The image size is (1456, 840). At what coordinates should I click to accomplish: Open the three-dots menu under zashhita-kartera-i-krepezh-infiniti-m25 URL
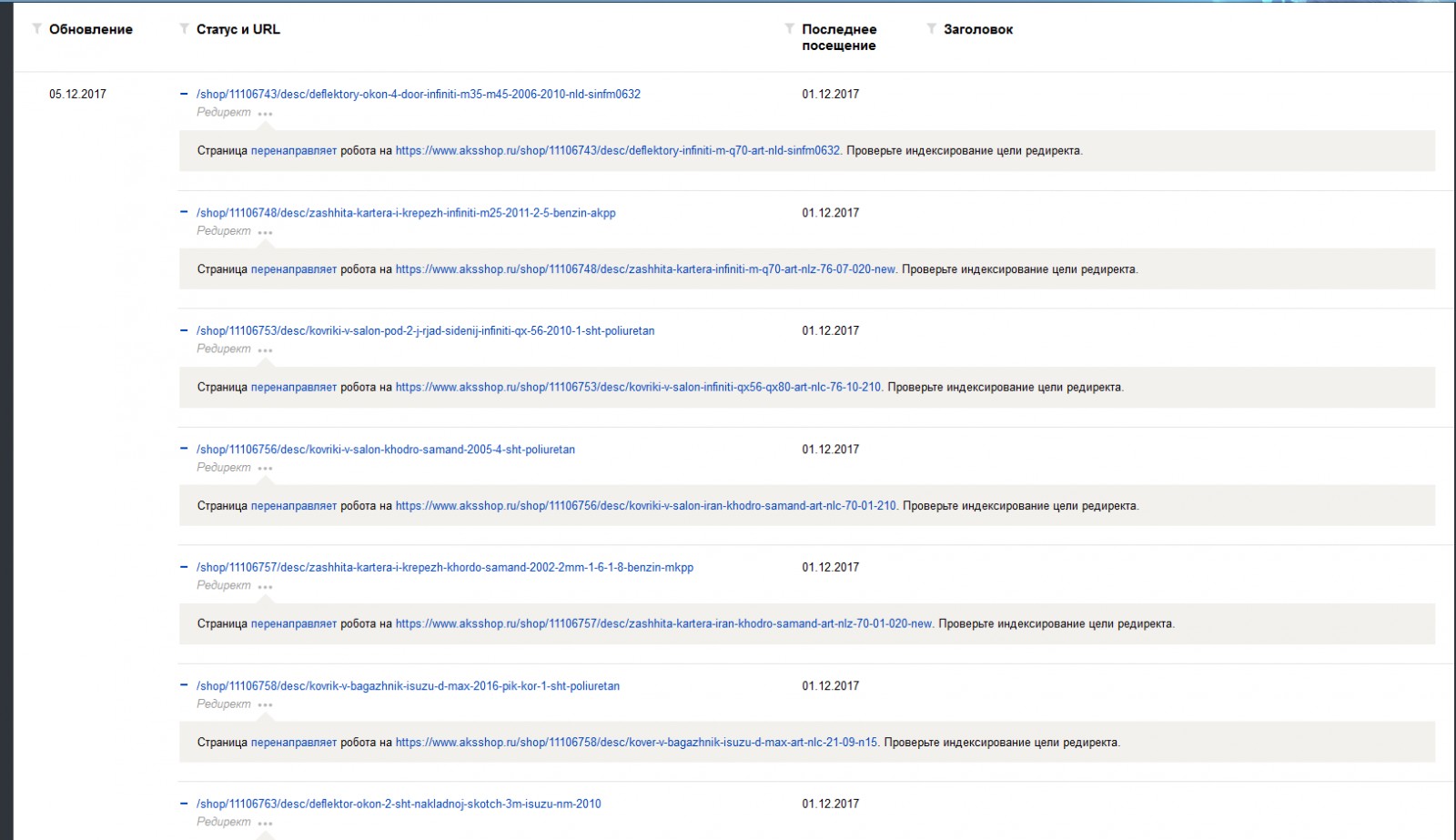265,232
